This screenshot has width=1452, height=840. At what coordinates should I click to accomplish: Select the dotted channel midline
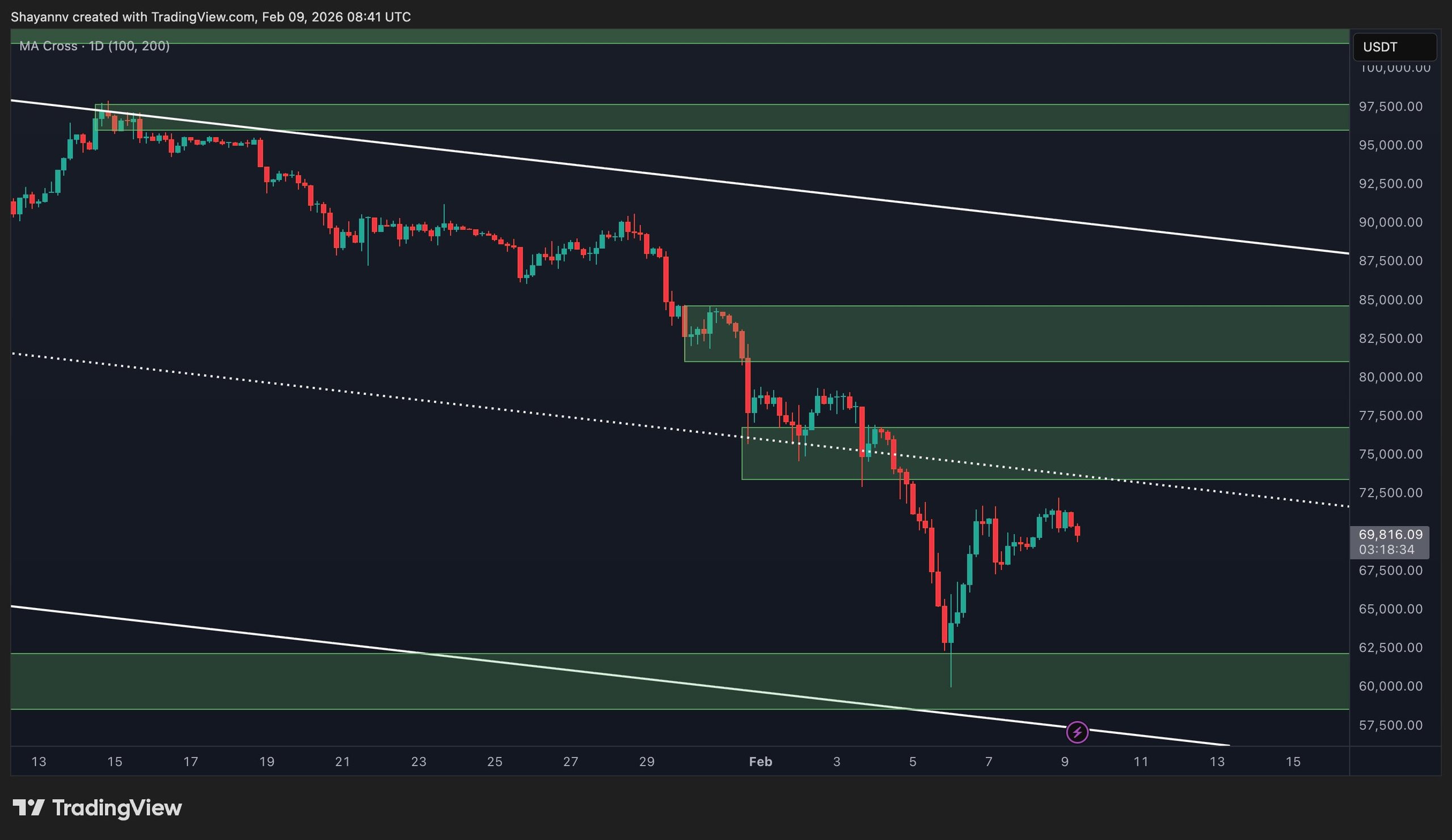click(403, 398)
